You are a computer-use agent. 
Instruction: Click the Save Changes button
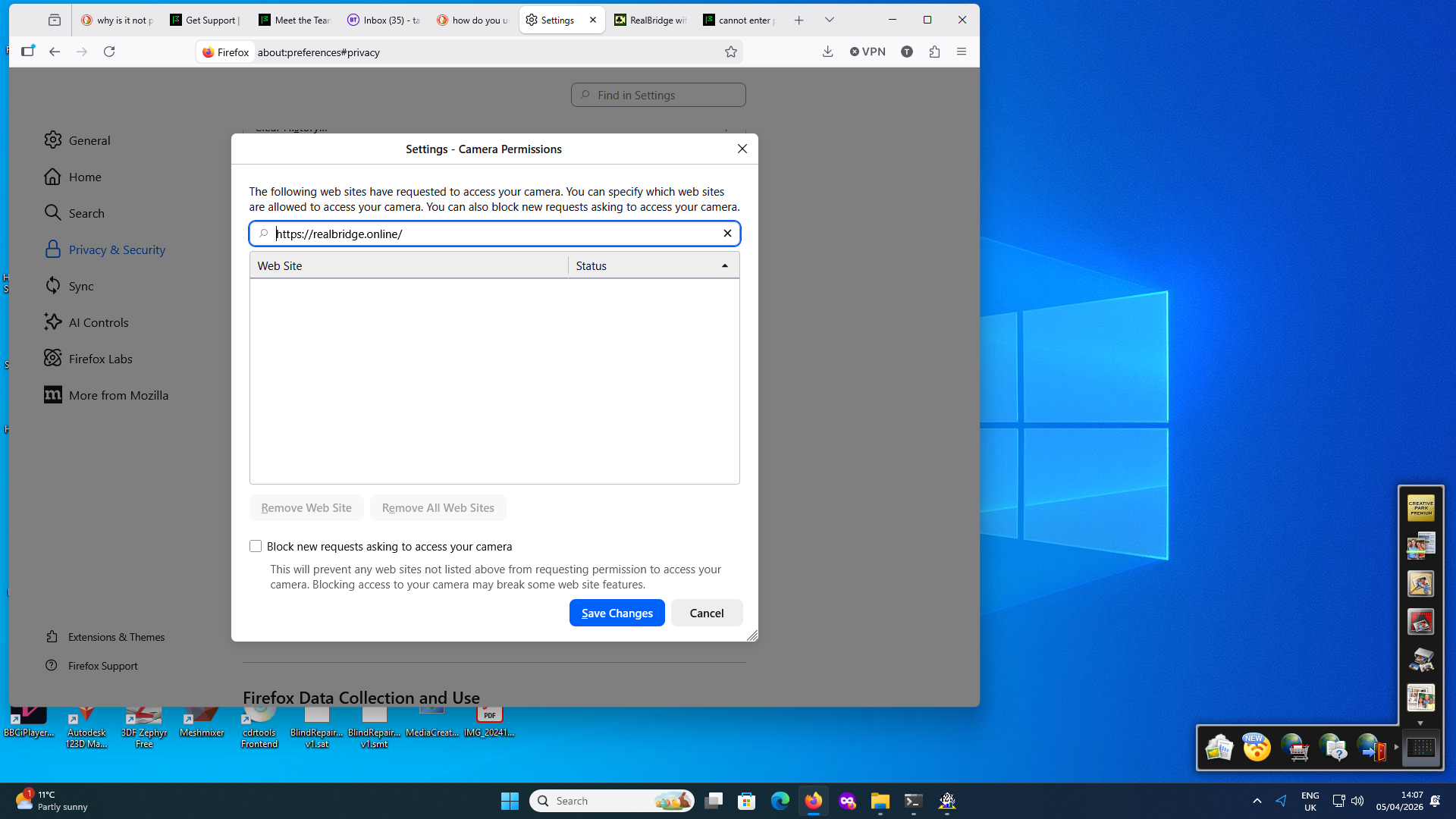click(617, 613)
